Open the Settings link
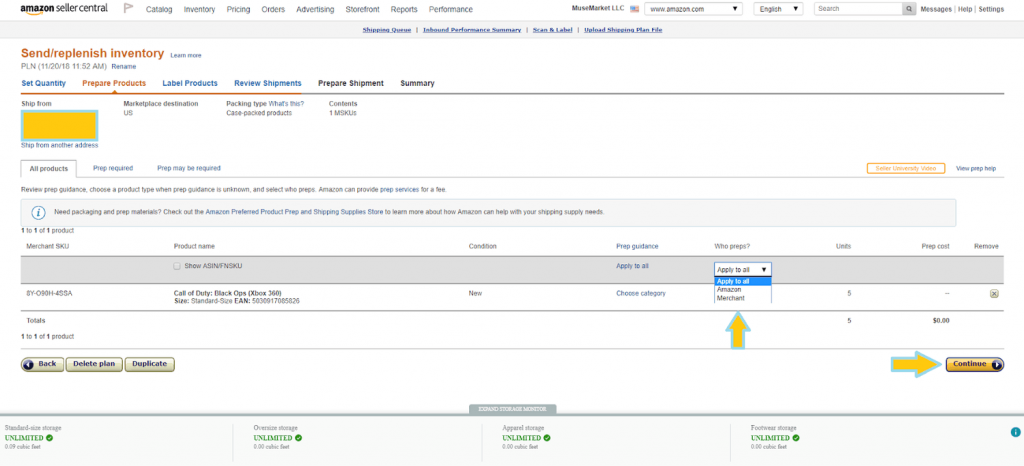Screen dimensions: 1024x466 pos(991,10)
